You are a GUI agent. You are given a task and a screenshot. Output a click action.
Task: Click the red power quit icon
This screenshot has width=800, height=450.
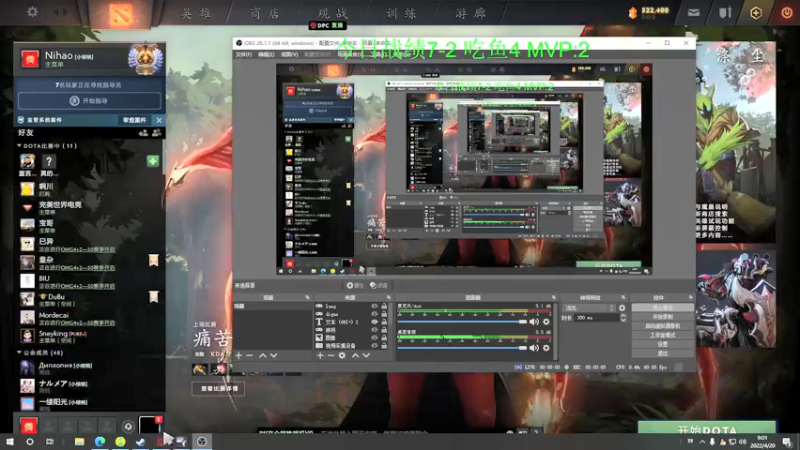click(786, 13)
